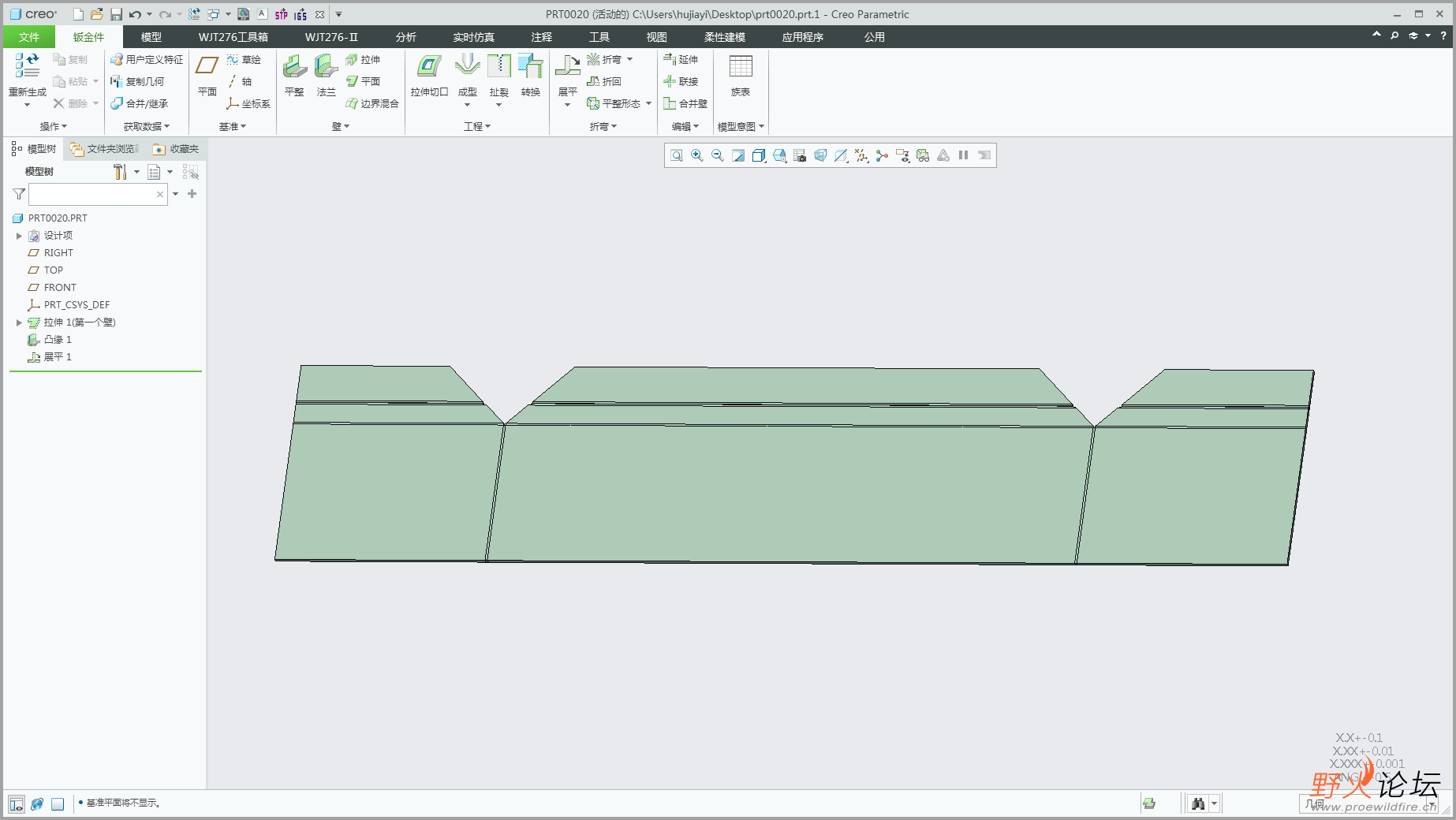The width and height of the screenshot is (1456, 820).
Task: Open the 壁 group dropdown
Action: [341, 126]
